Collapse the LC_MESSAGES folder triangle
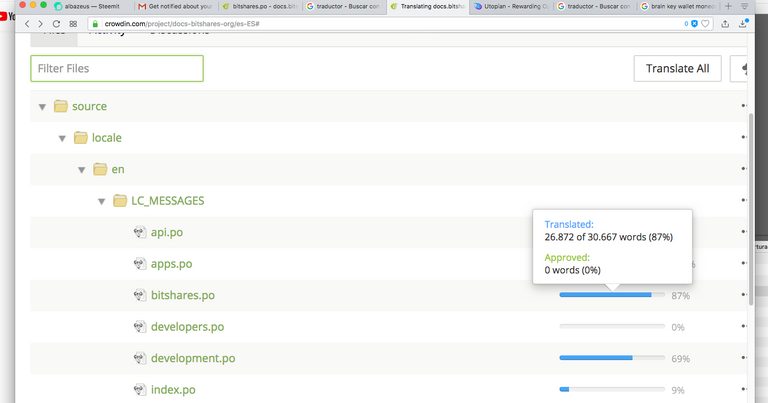The image size is (768, 403). click(x=101, y=201)
